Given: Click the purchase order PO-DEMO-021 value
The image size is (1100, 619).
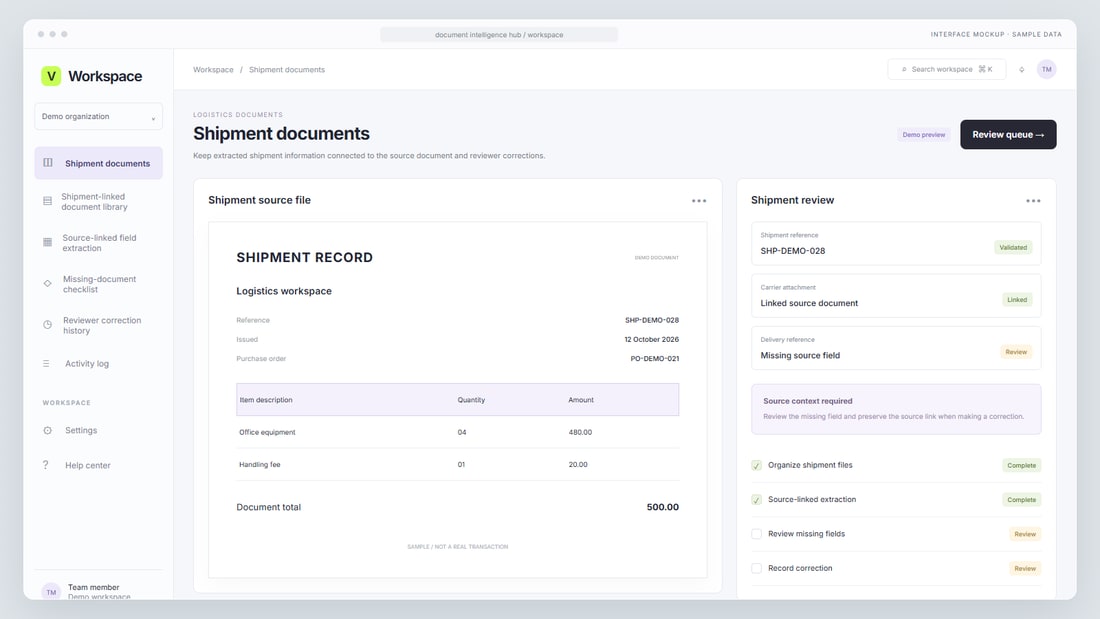Looking at the screenshot, I should tap(655, 359).
